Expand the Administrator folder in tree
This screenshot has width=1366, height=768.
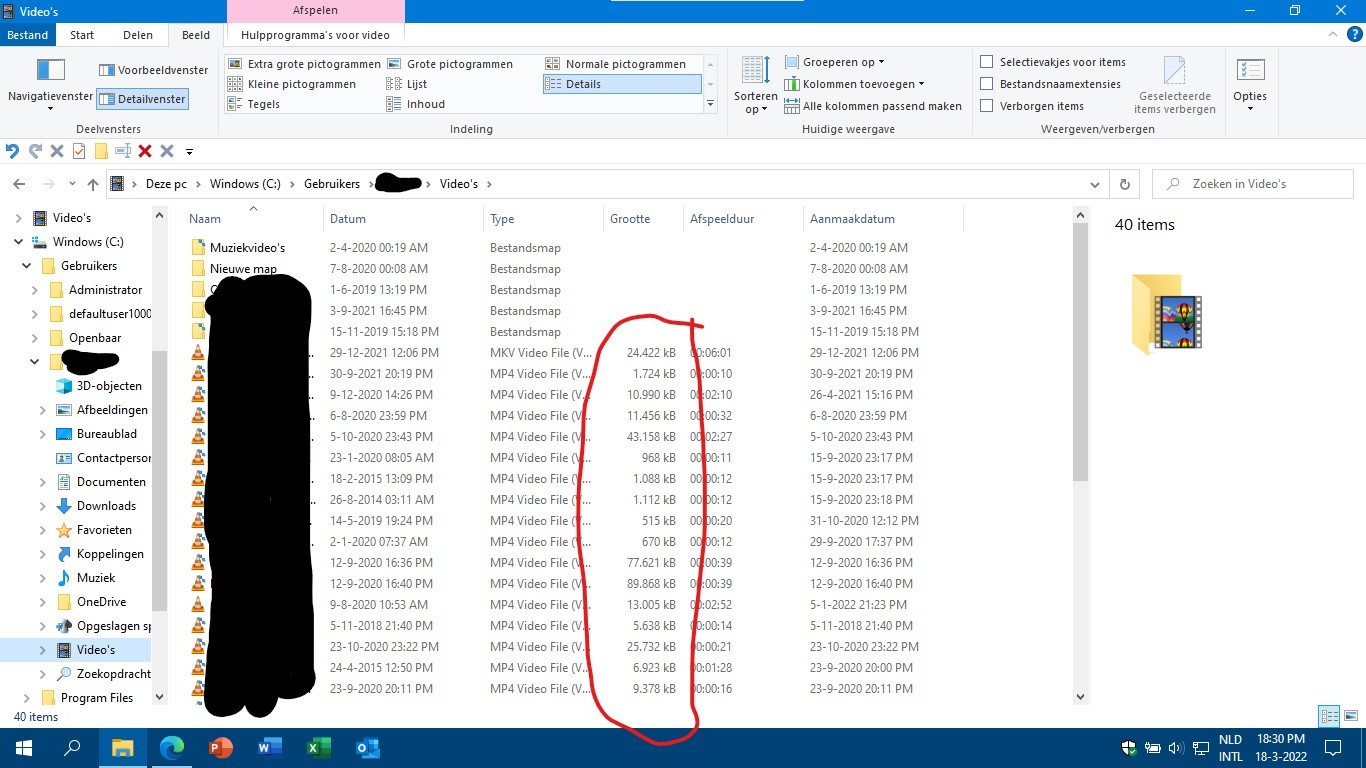(35, 290)
